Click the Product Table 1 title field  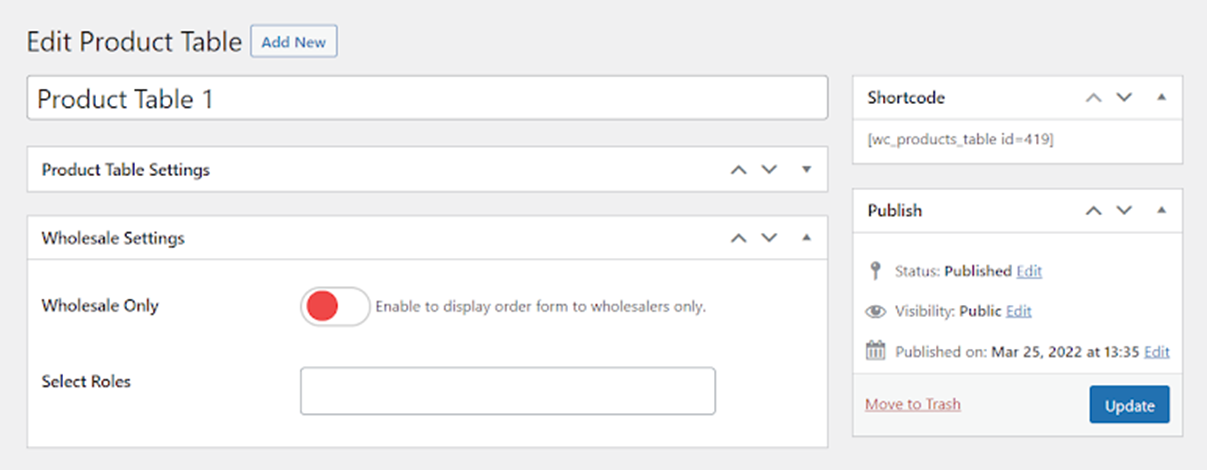point(427,99)
